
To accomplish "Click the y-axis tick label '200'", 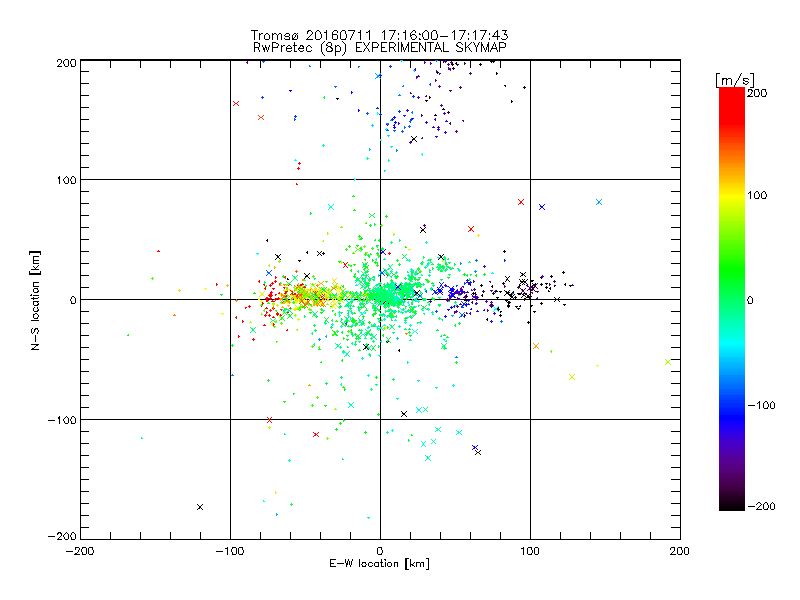I will pyautogui.click(x=66, y=63).
